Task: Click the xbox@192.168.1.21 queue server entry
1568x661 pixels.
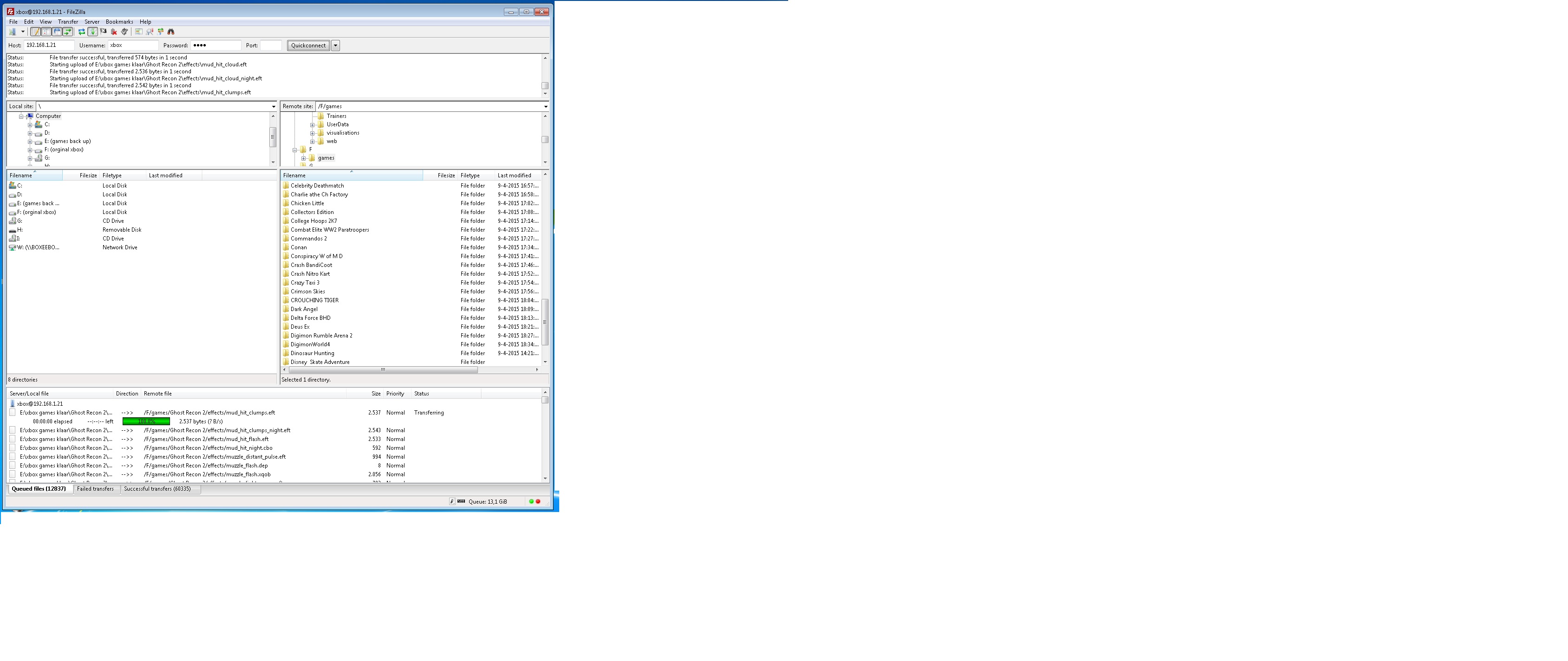Action: pyautogui.click(x=39, y=404)
